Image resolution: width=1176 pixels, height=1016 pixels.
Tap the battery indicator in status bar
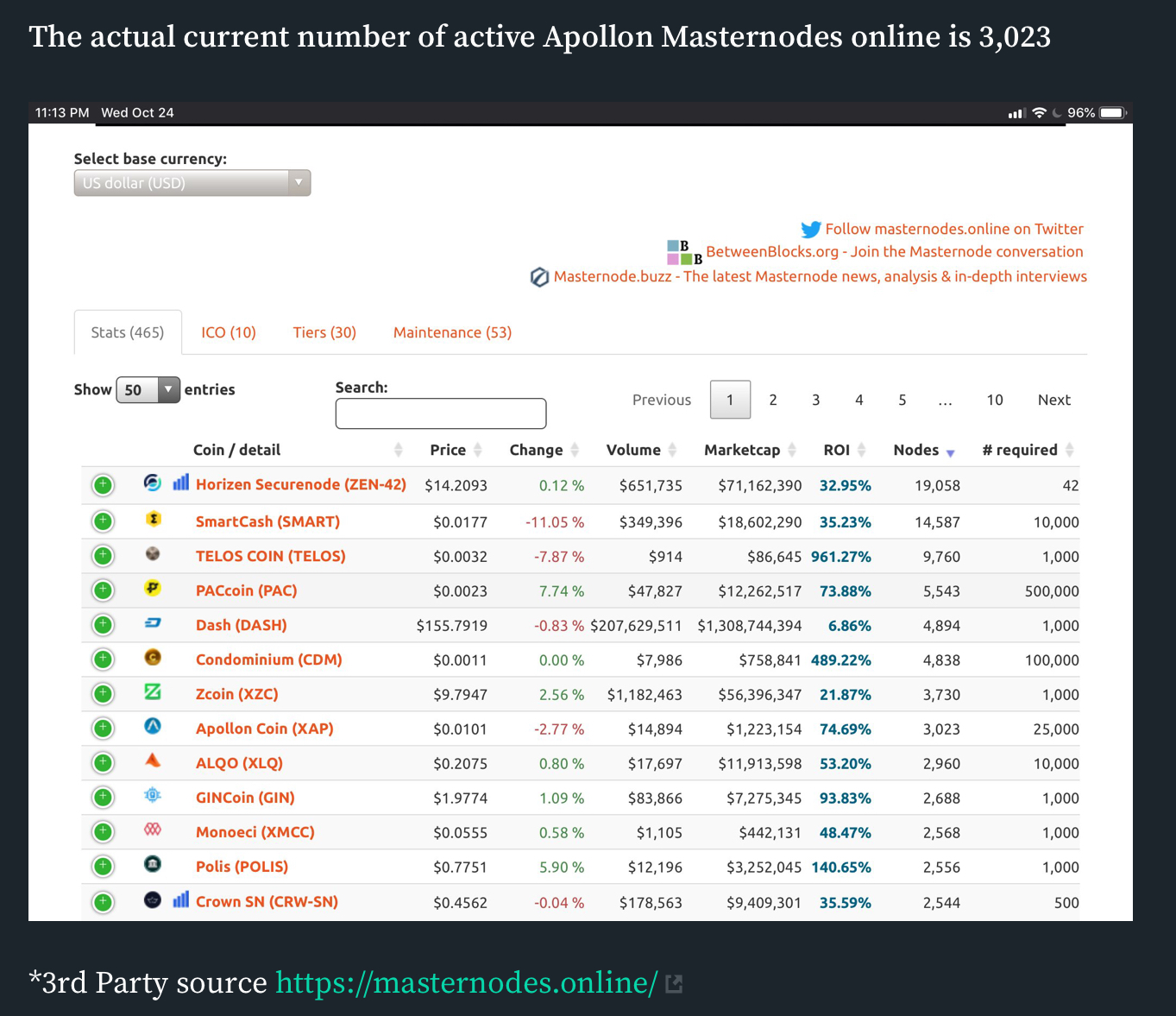point(1113,113)
